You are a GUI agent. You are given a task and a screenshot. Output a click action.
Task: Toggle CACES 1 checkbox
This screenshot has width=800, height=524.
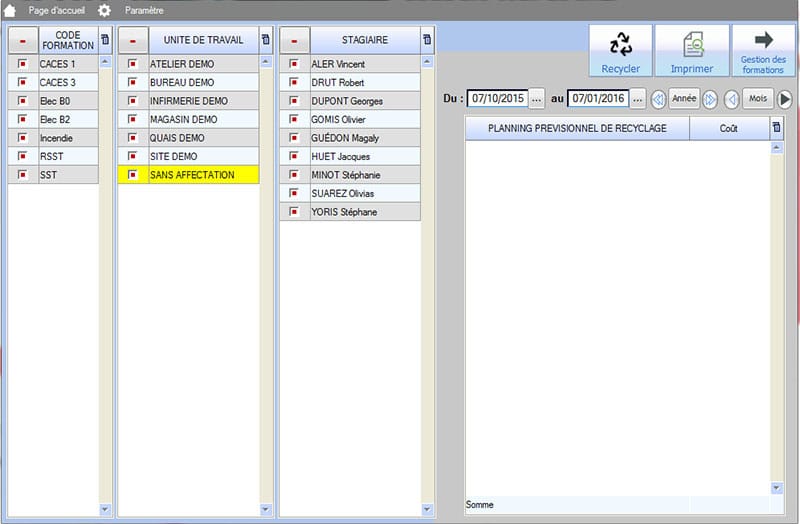(22, 64)
